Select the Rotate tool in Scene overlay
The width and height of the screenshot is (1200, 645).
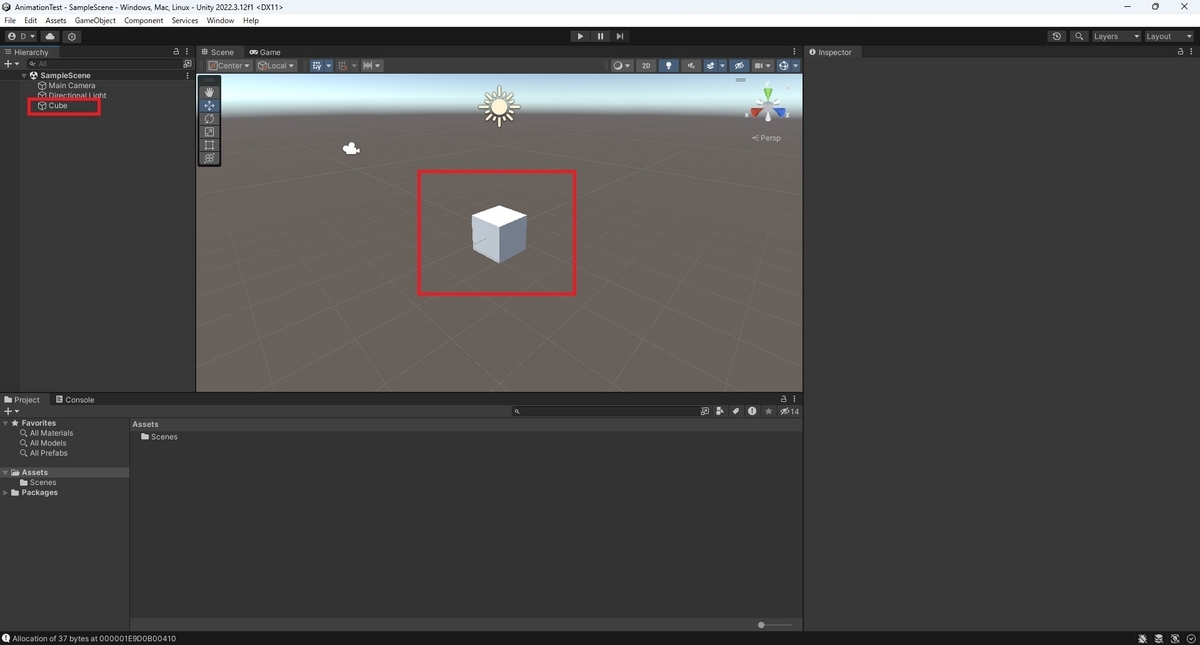click(x=209, y=118)
